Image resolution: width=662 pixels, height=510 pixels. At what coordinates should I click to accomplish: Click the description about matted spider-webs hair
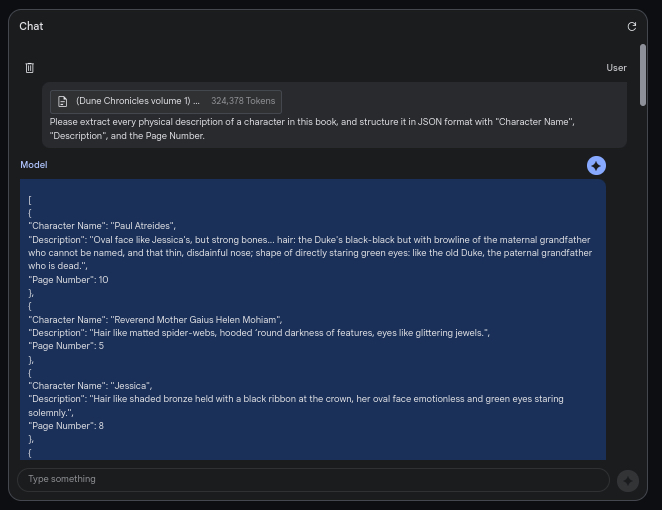tap(259, 333)
